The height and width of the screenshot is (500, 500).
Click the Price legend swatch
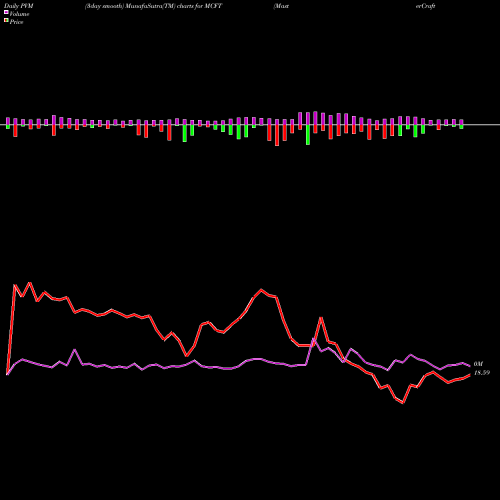pos(6,21)
